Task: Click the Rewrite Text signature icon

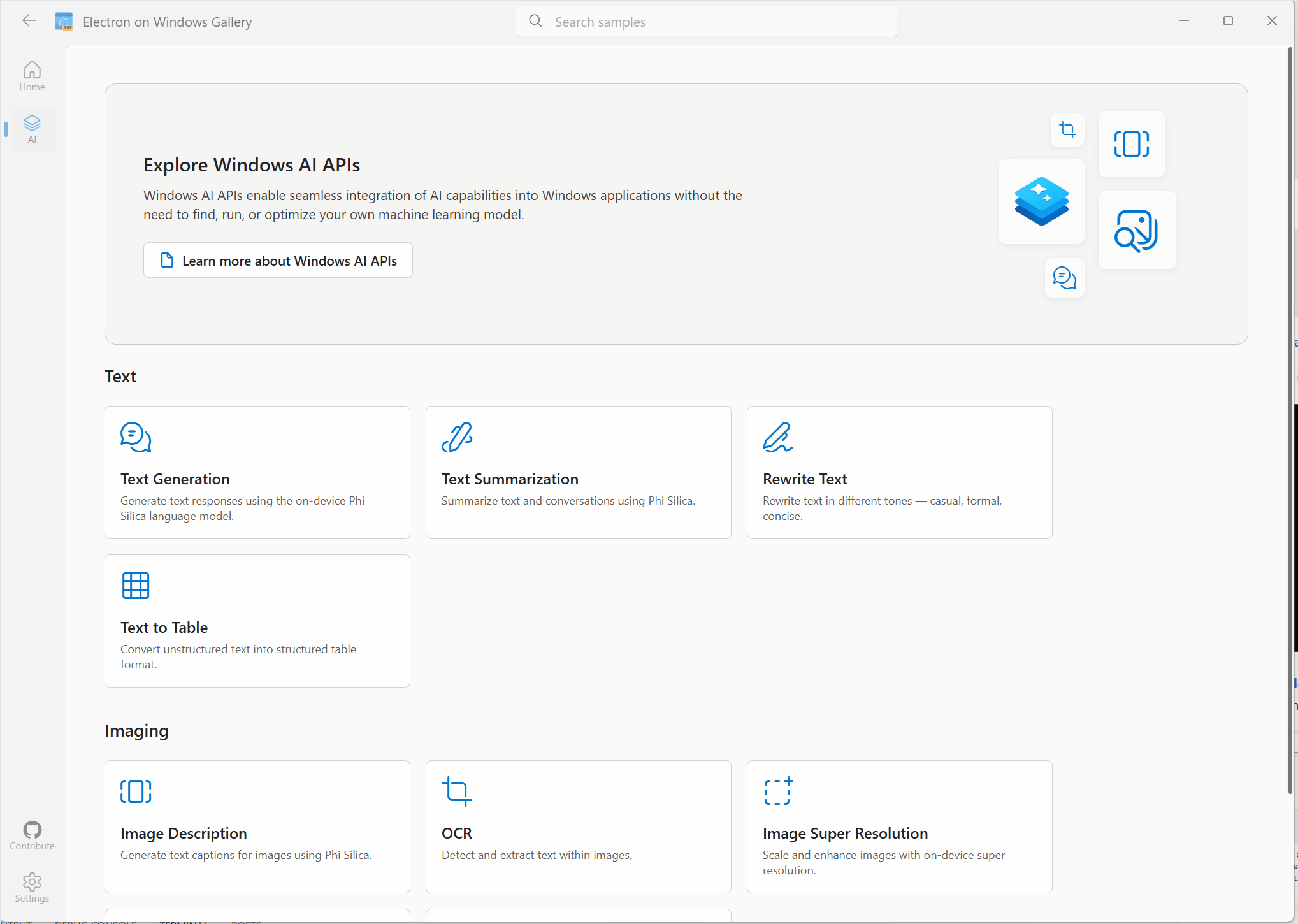Action: point(778,437)
